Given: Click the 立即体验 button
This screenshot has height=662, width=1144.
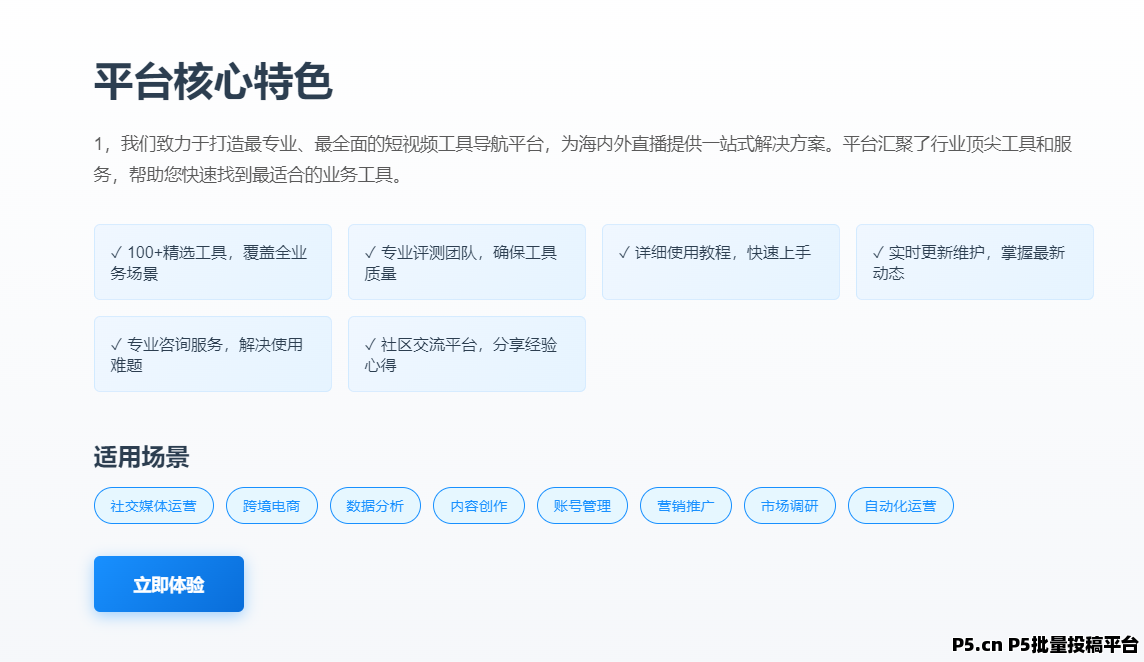Looking at the screenshot, I should (x=168, y=584).
